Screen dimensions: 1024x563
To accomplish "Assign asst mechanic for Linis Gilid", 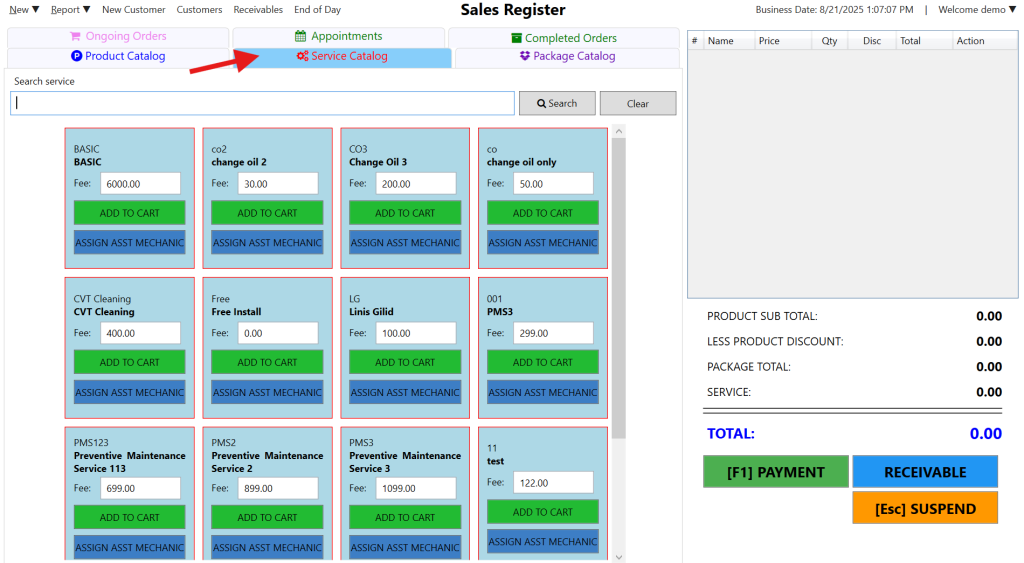I will [x=405, y=392].
